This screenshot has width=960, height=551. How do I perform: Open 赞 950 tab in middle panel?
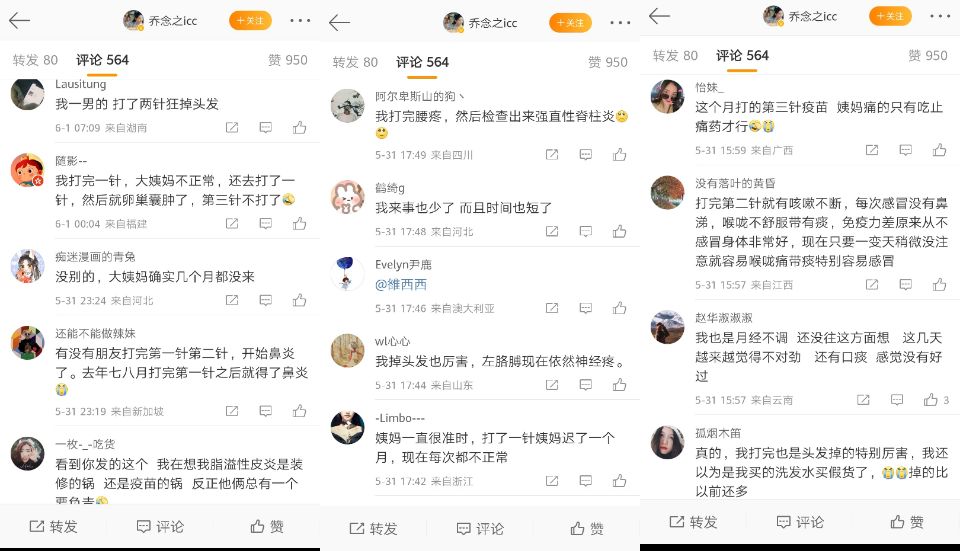click(x=607, y=62)
